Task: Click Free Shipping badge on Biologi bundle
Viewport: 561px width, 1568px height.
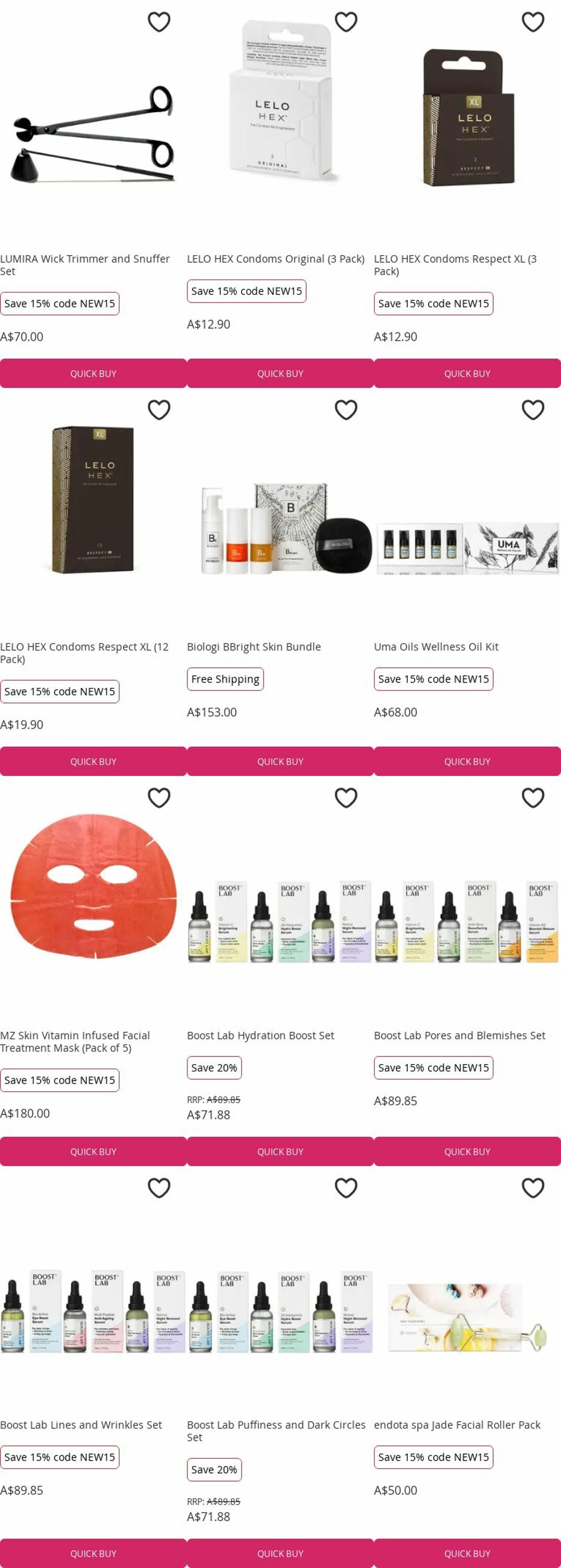Action: click(x=225, y=679)
